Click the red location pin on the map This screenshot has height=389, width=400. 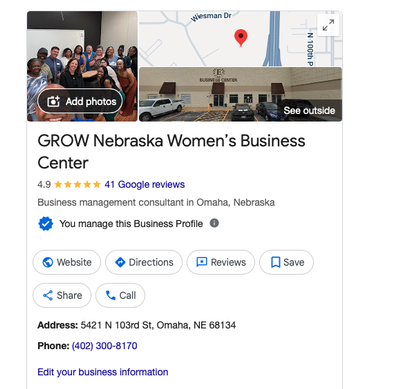coord(241,38)
